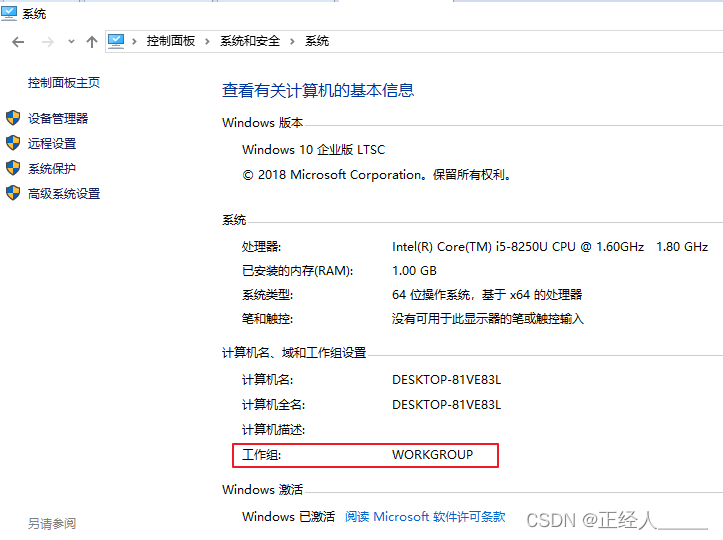Go up one level with up arrow
Image resolution: width=723 pixels, height=540 pixels.
92,42
